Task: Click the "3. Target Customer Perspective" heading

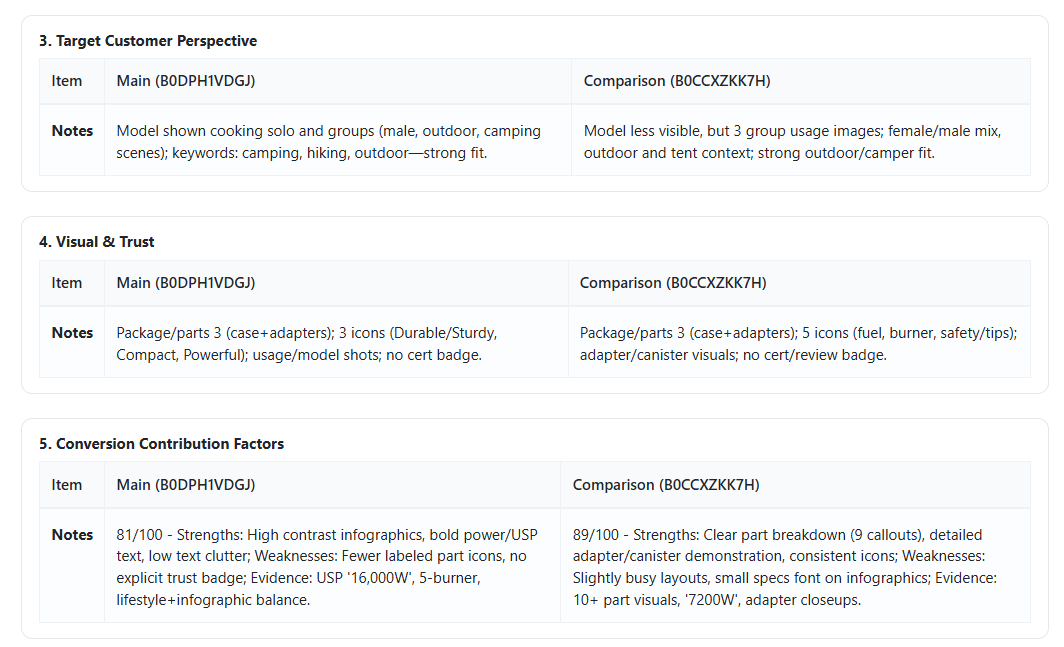Action: point(148,41)
